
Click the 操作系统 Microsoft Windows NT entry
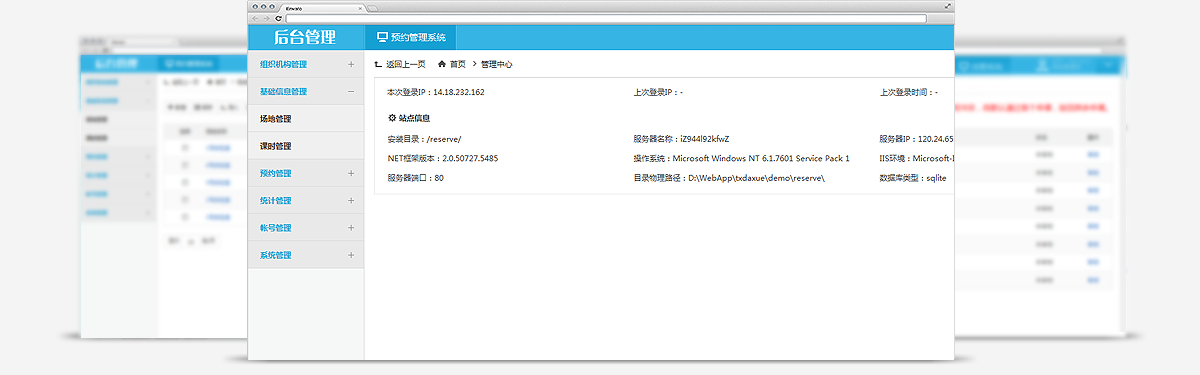pos(741,158)
